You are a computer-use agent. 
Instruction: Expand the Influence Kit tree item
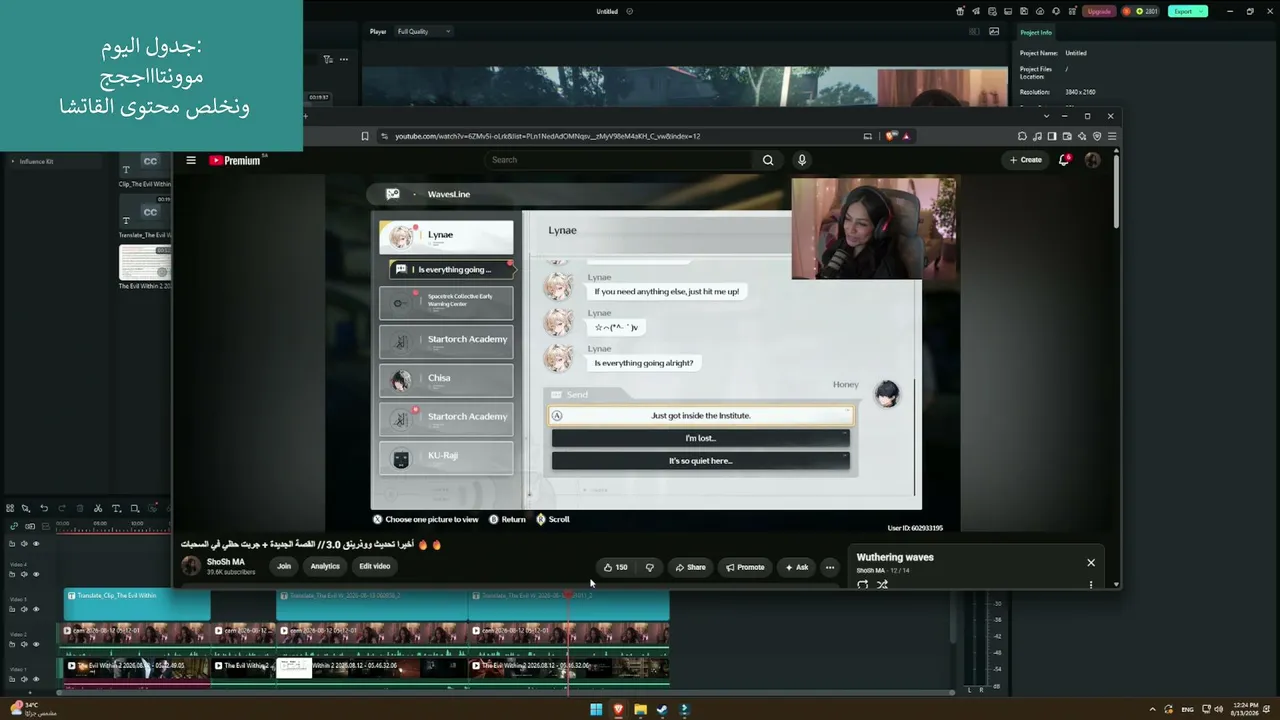(x=13, y=161)
